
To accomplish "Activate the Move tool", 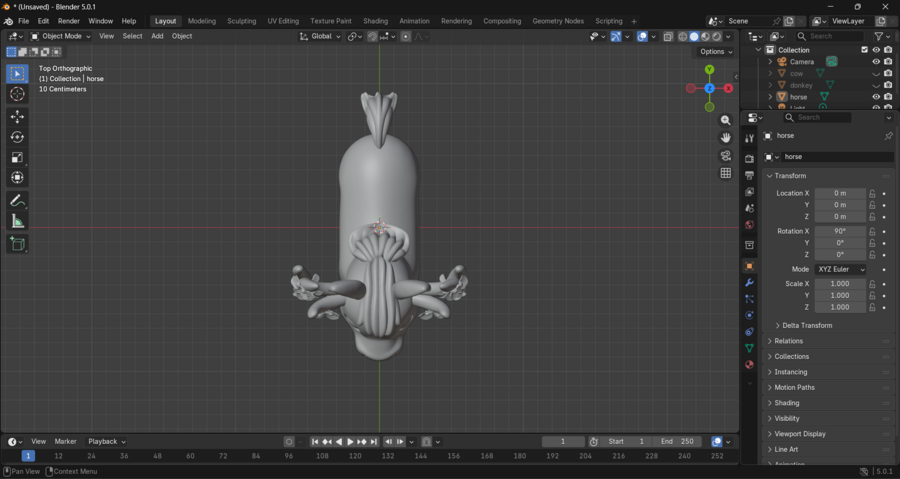I will (x=17, y=117).
